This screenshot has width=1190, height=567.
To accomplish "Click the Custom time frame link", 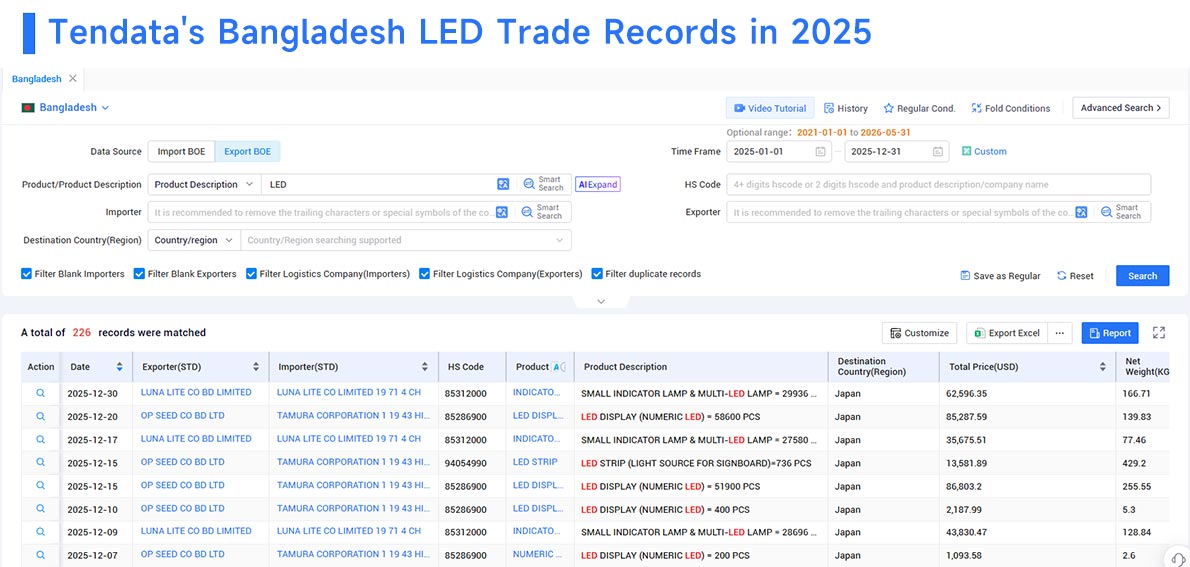I will [984, 152].
